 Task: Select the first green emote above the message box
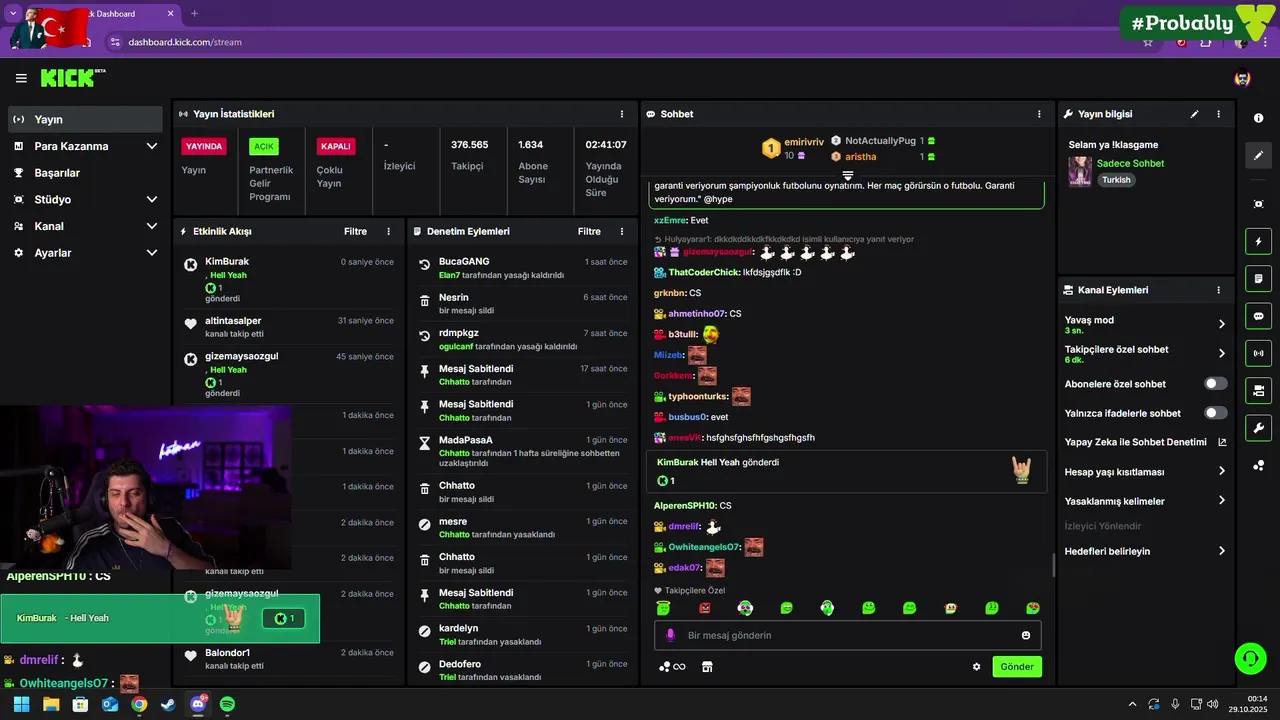tap(663, 608)
